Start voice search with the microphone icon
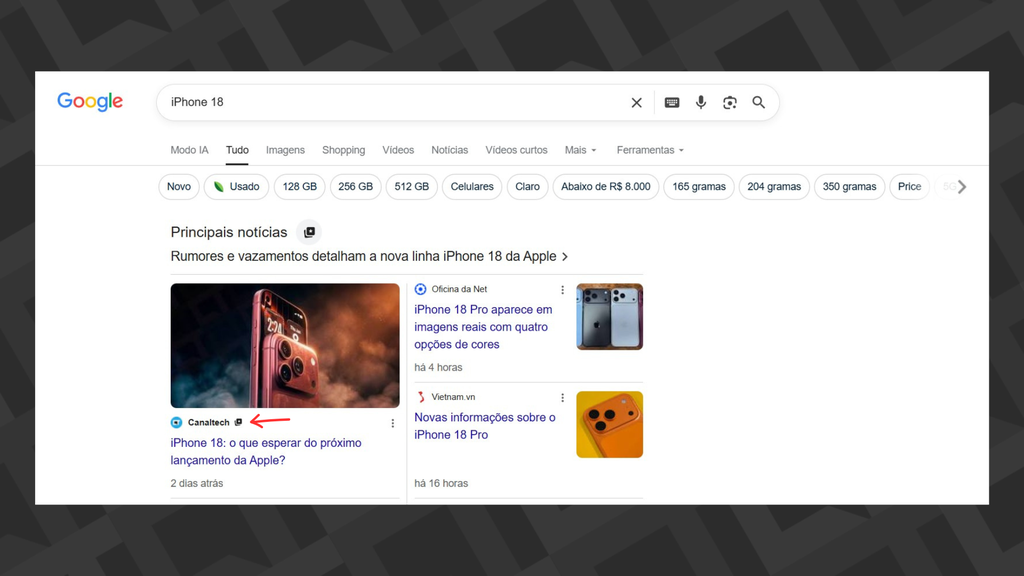Viewport: 1024px width, 576px height. 701,103
